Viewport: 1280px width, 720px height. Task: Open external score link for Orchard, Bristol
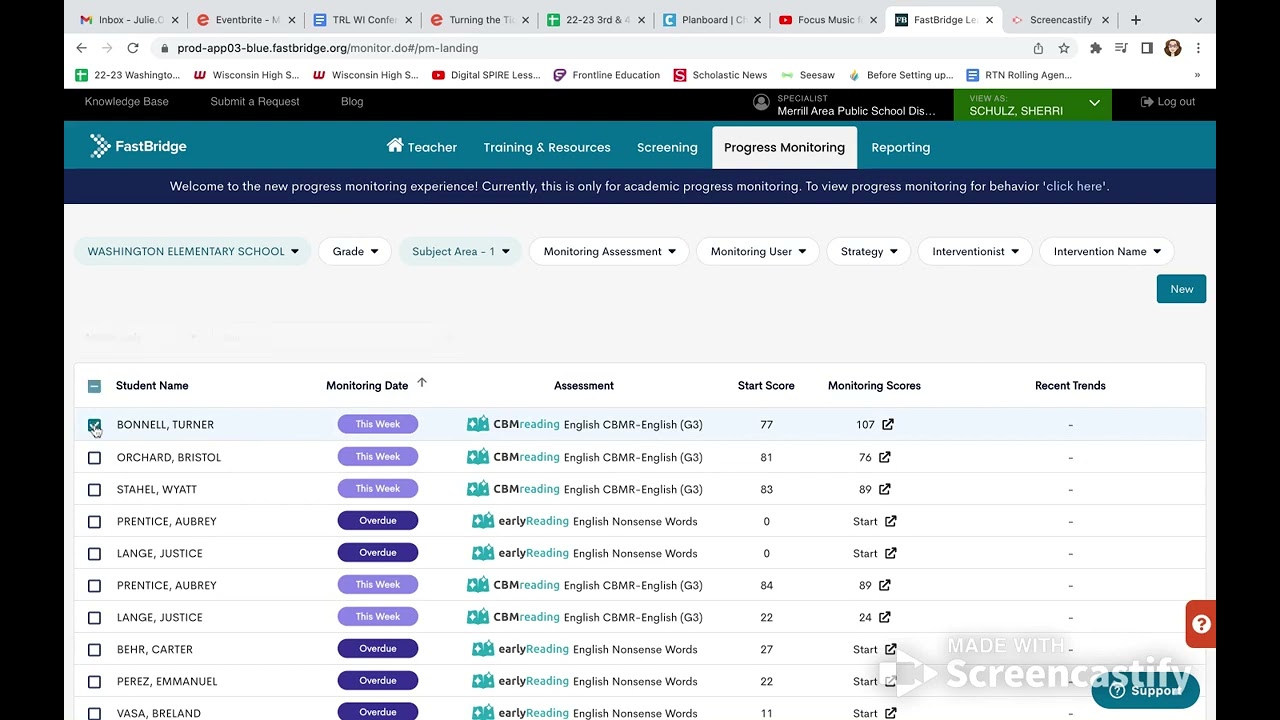[x=884, y=457]
